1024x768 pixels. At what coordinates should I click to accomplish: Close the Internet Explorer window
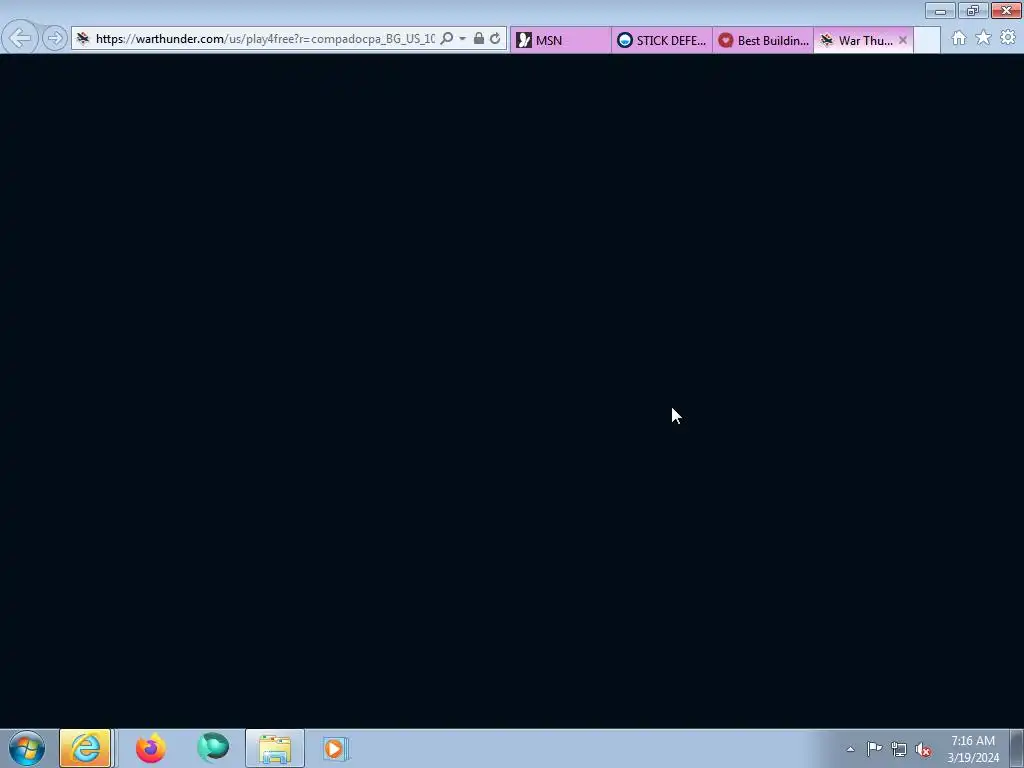[1006, 10]
